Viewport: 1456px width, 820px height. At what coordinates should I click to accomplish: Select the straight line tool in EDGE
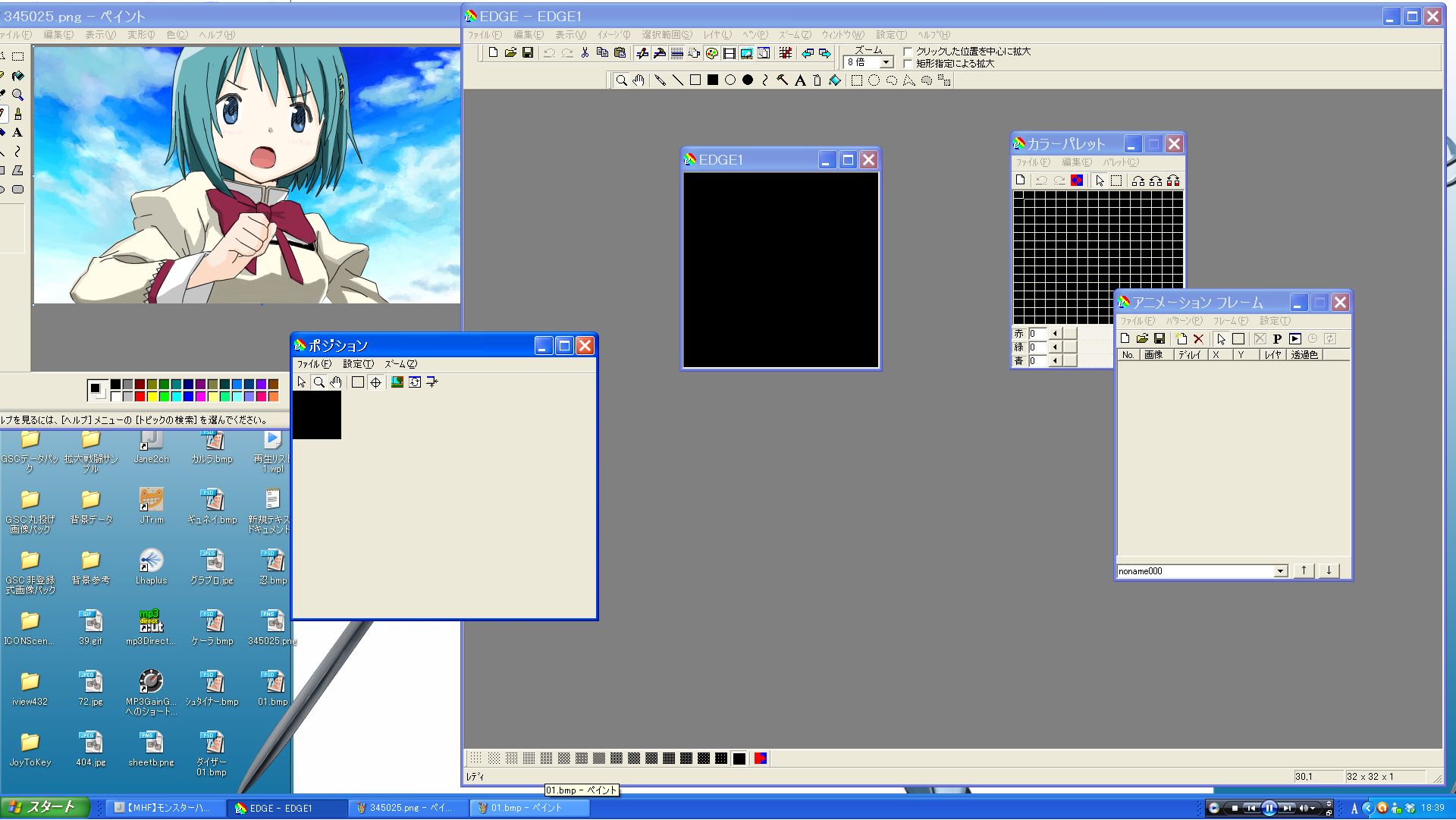pyautogui.click(x=678, y=80)
